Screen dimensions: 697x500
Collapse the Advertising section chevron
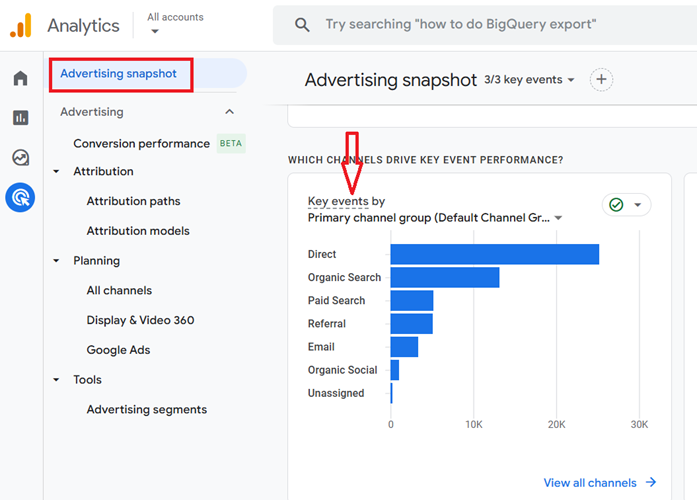tap(230, 112)
